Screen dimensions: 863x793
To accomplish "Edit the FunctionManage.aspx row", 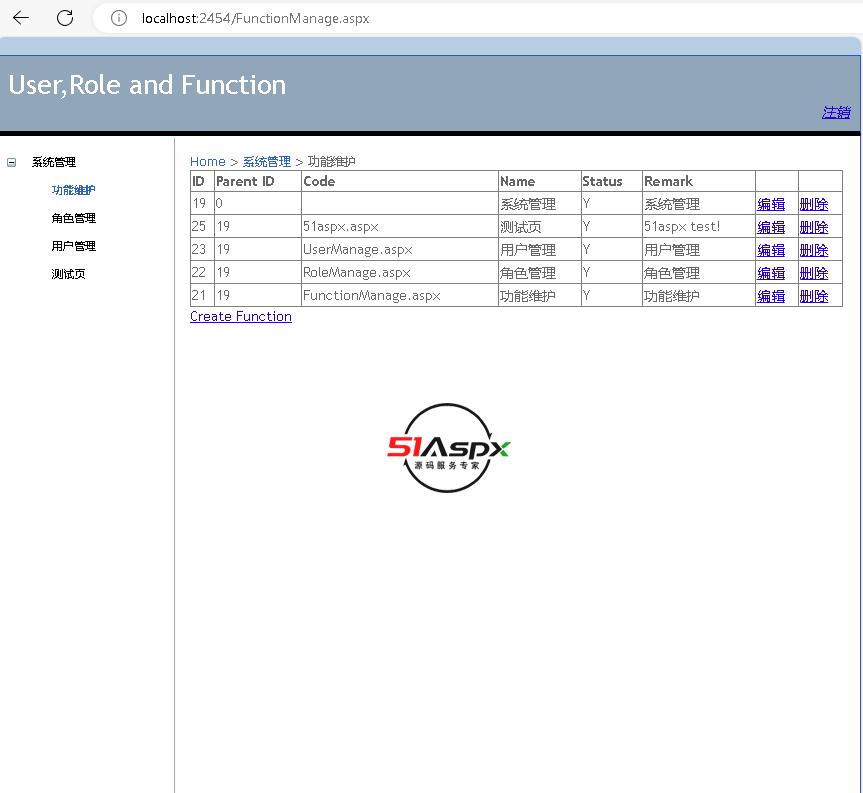I will tap(771, 296).
